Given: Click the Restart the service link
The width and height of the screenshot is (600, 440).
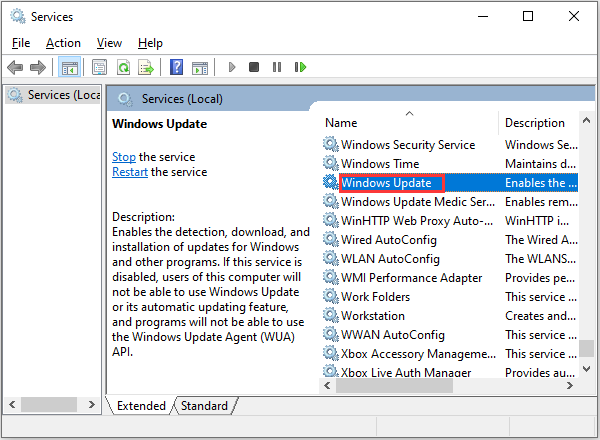Looking at the screenshot, I should pos(130,172).
